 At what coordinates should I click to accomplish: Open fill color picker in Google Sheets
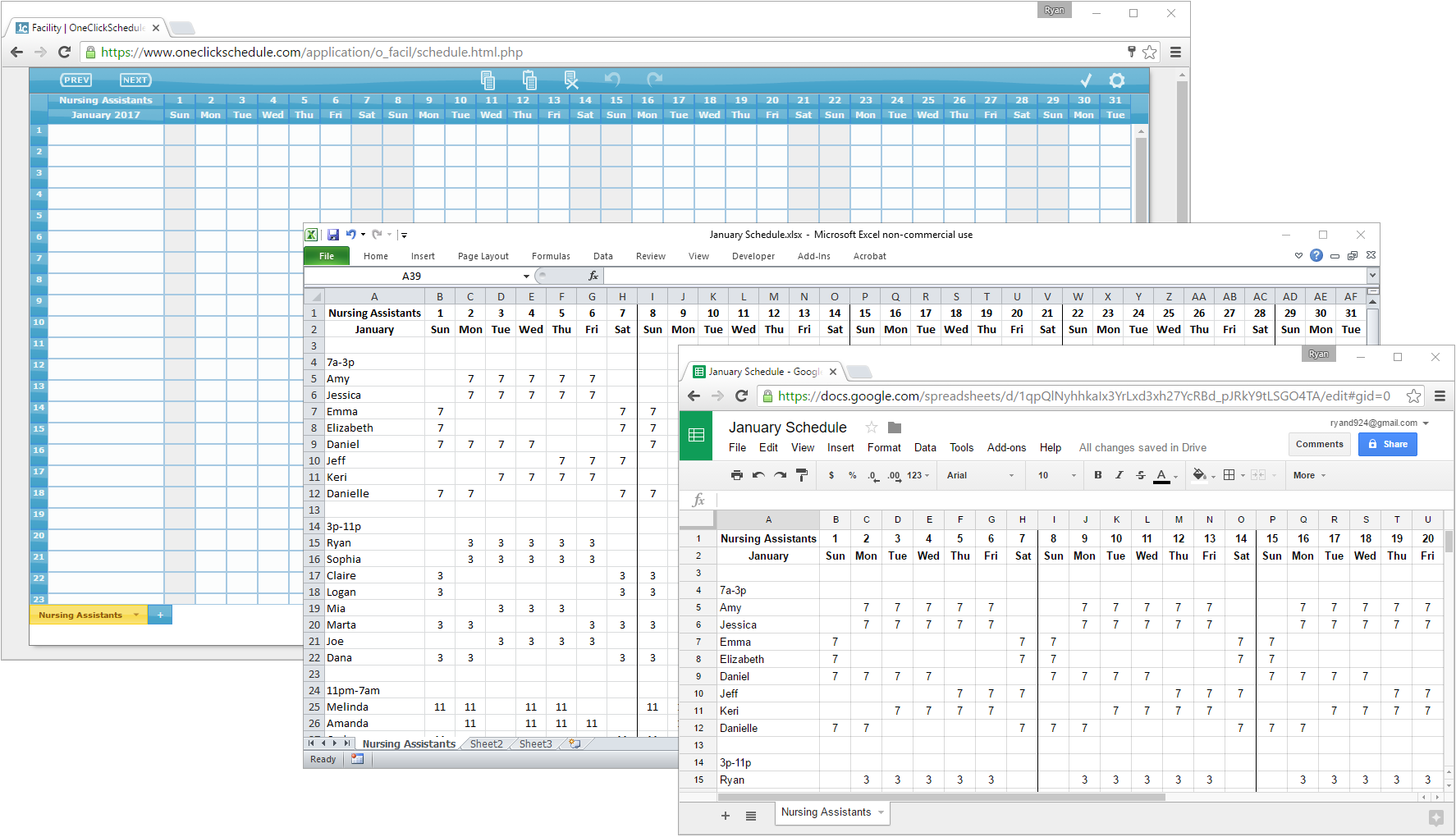[1203, 475]
